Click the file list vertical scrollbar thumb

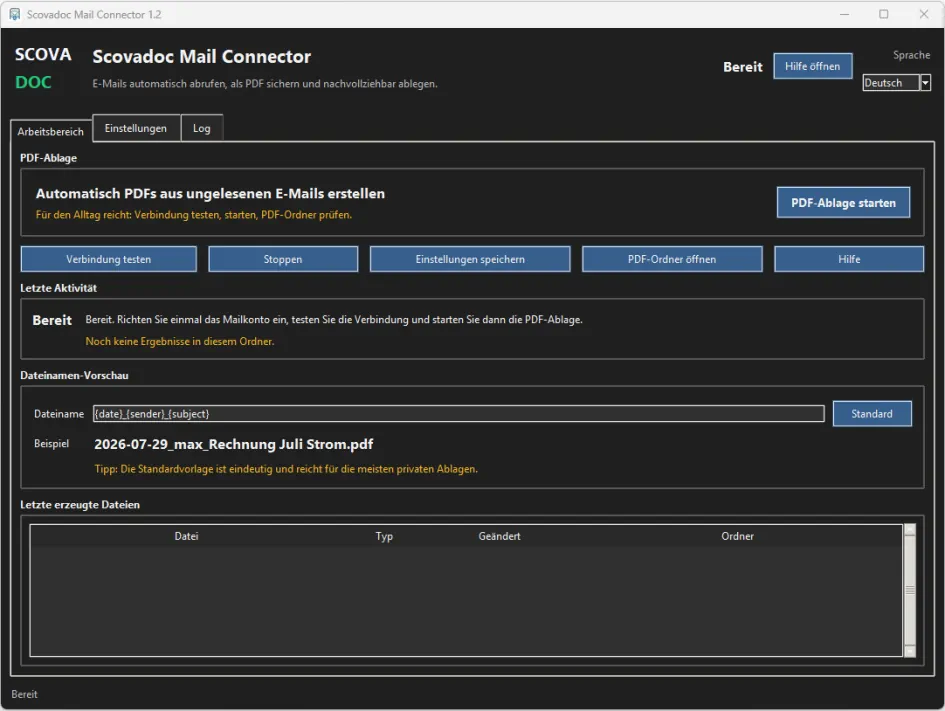(x=910, y=590)
